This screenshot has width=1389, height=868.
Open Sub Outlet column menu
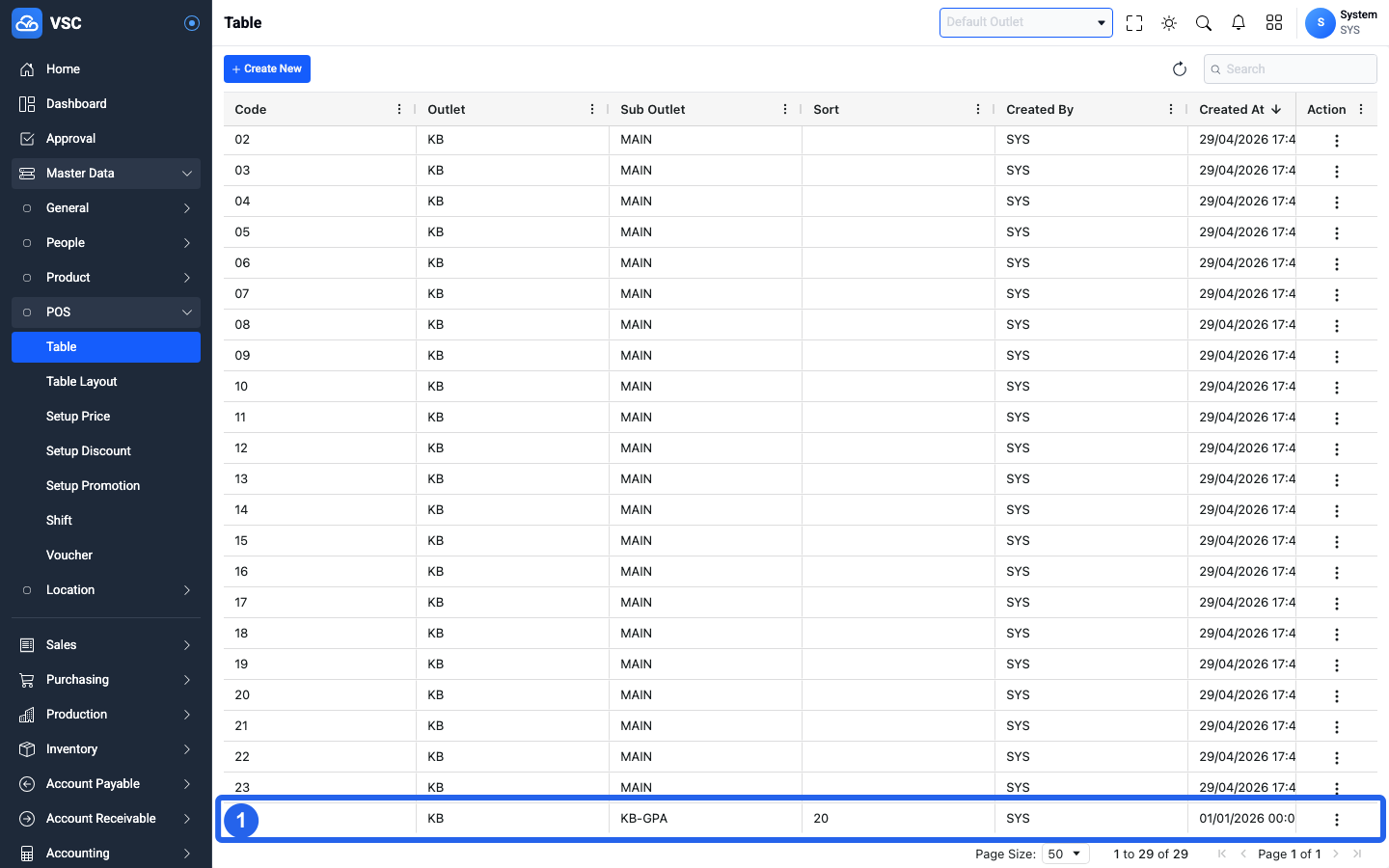click(785, 110)
